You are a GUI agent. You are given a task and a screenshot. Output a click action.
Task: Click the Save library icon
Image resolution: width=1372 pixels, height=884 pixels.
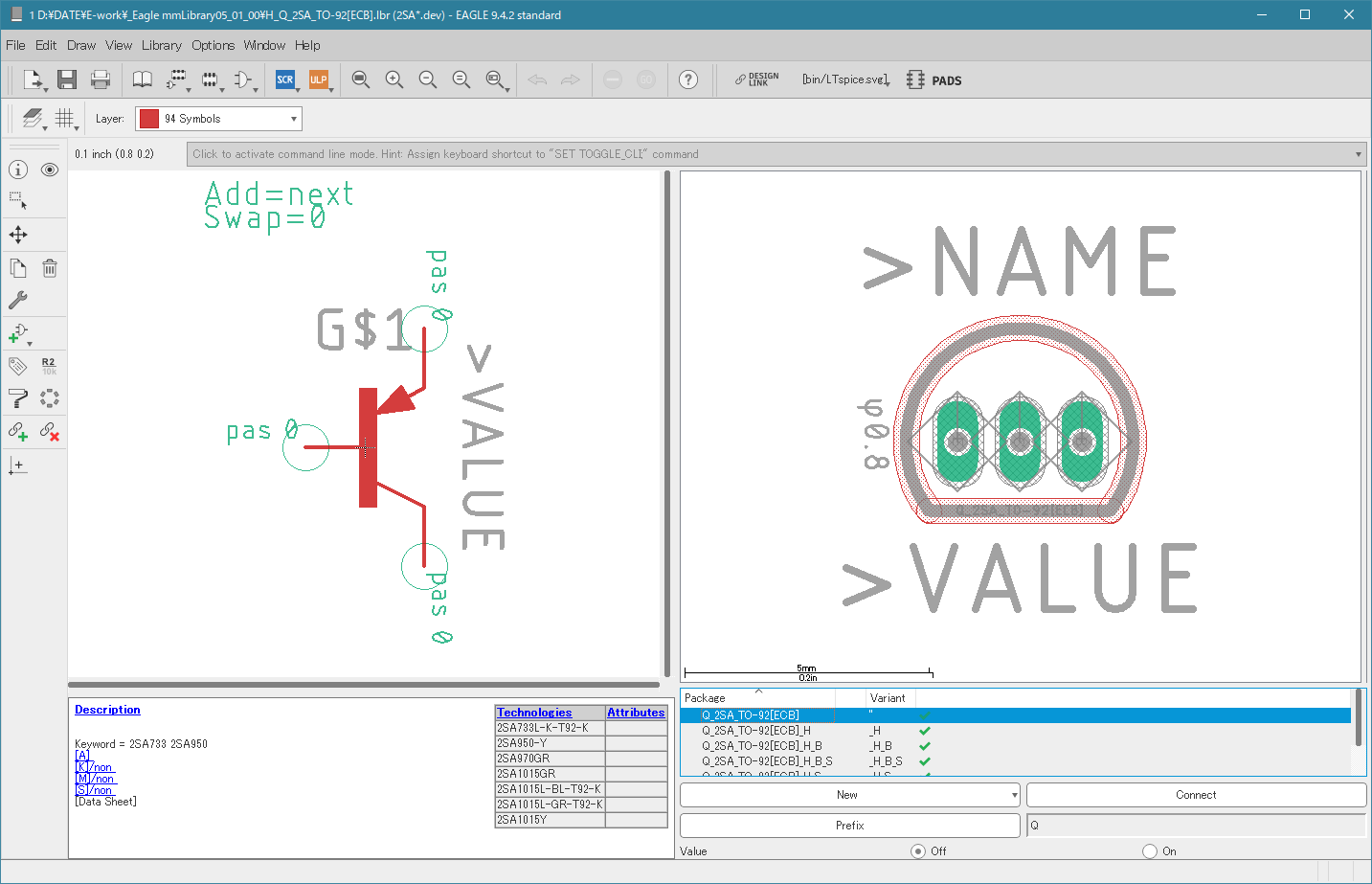(66, 79)
